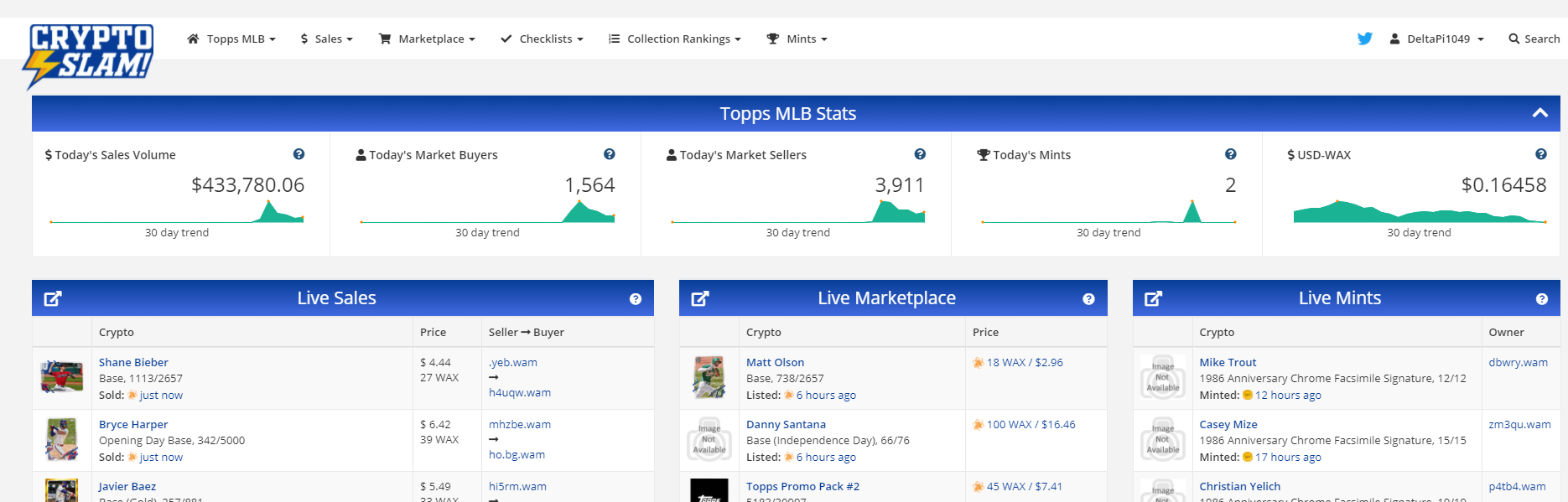
Task: Open Topps Promo Pack #2 link
Action: (x=803, y=486)
